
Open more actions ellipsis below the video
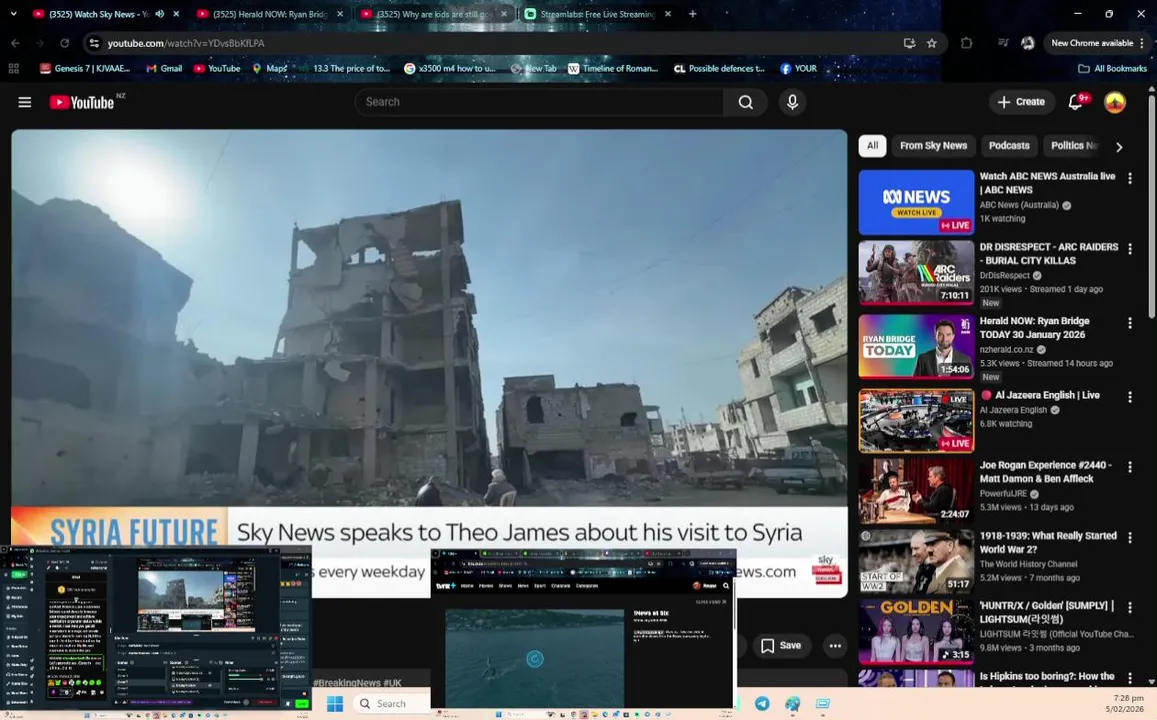tap(835, 645)
